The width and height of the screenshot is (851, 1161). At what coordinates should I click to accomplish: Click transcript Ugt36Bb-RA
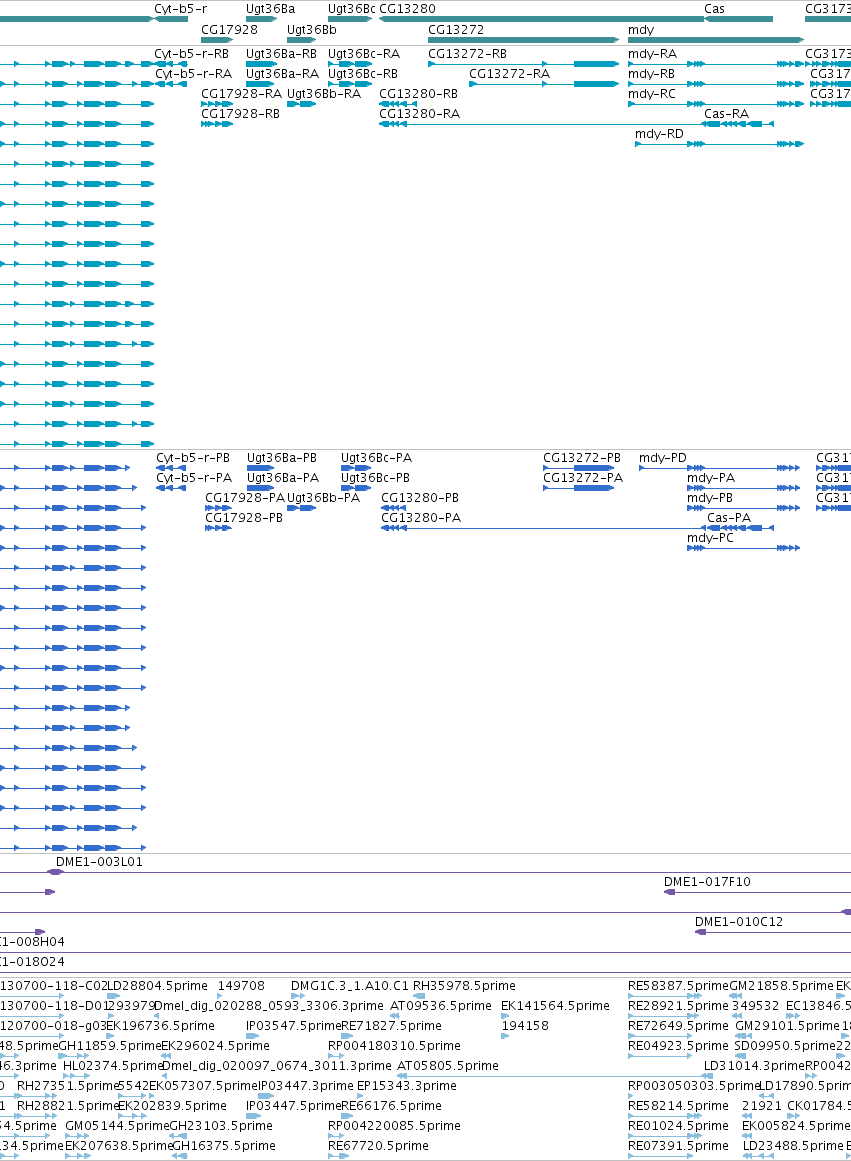coord(324,94)
